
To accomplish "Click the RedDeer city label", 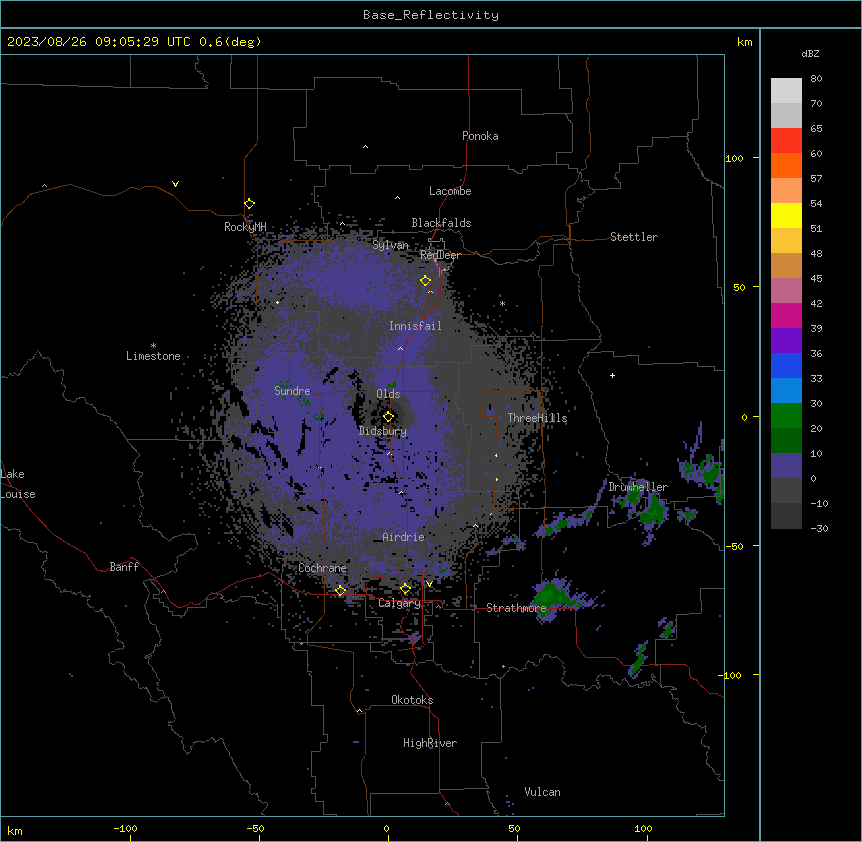I will pos(440,255).
